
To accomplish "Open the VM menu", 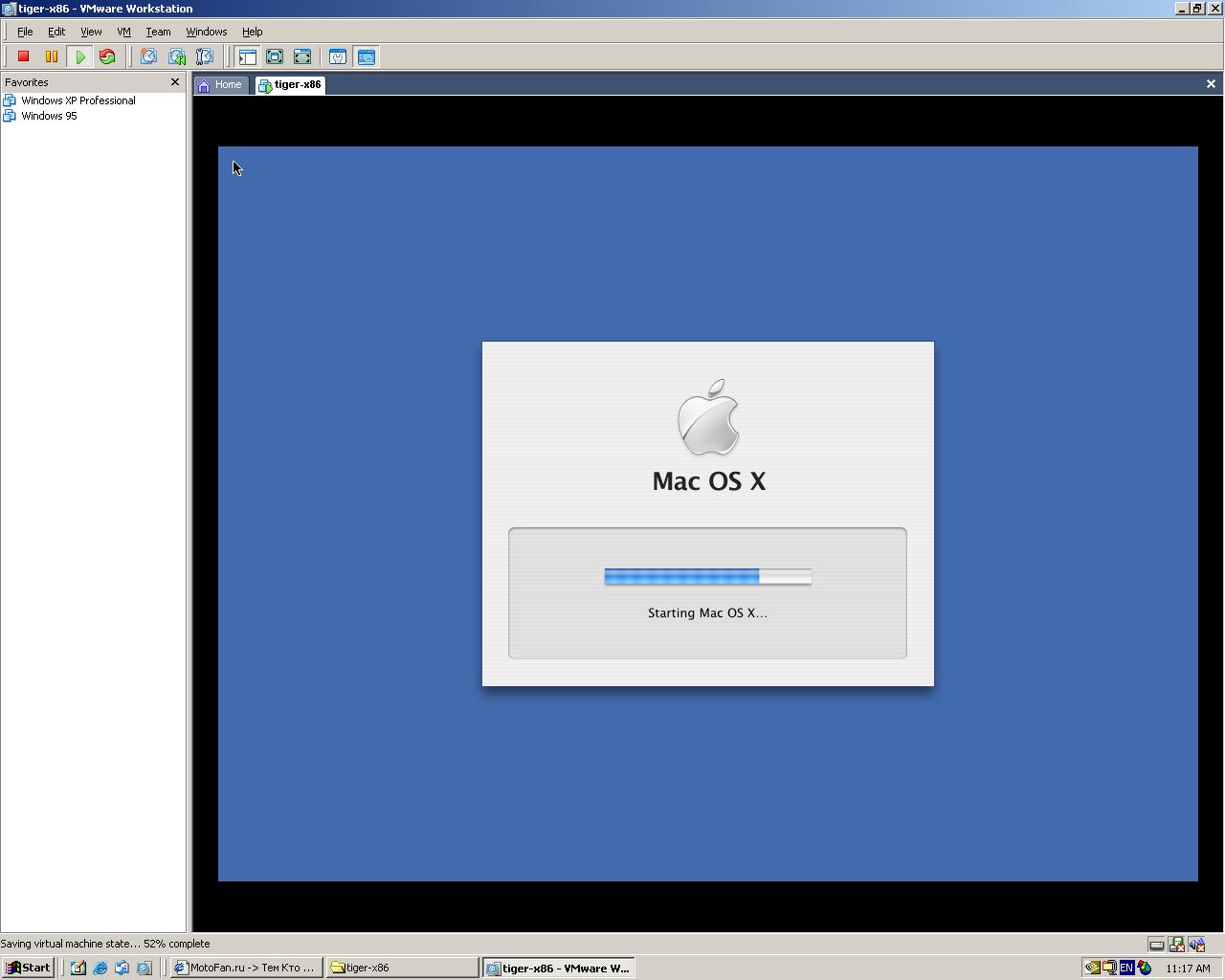I will click(123, 32).
